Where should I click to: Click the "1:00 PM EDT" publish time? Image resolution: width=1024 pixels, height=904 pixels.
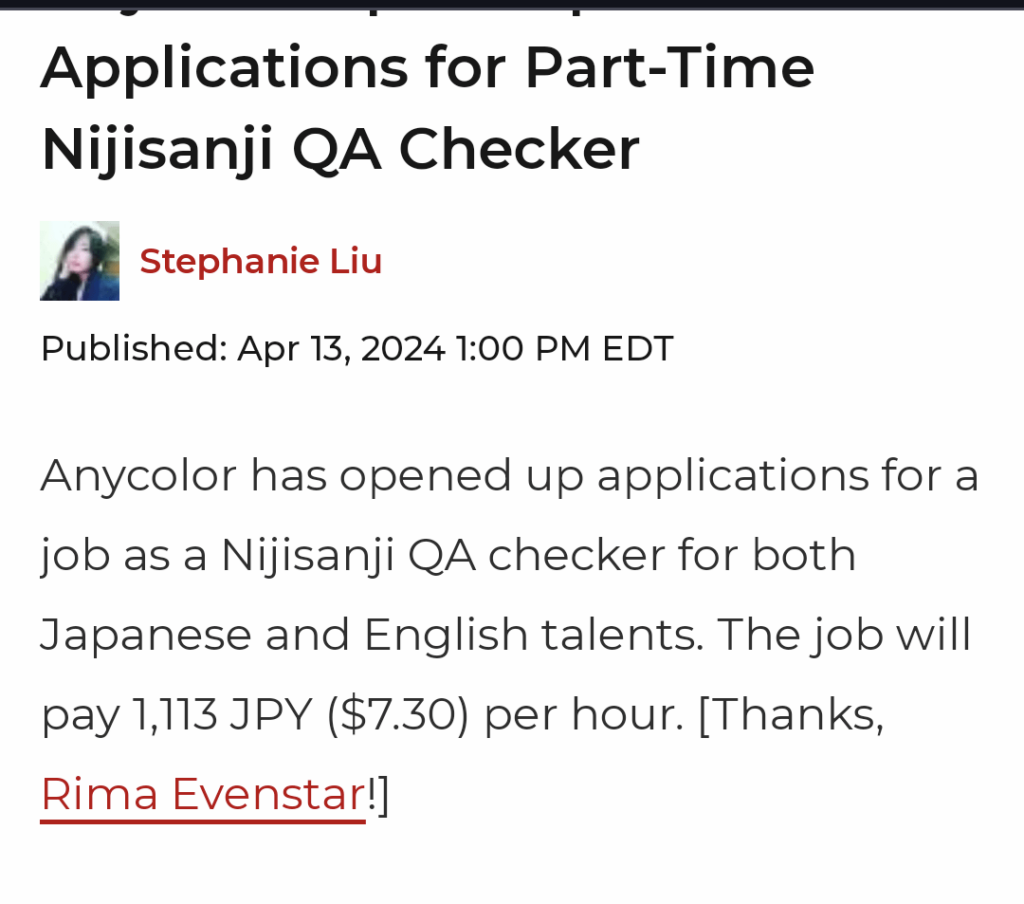click(564, 349)
